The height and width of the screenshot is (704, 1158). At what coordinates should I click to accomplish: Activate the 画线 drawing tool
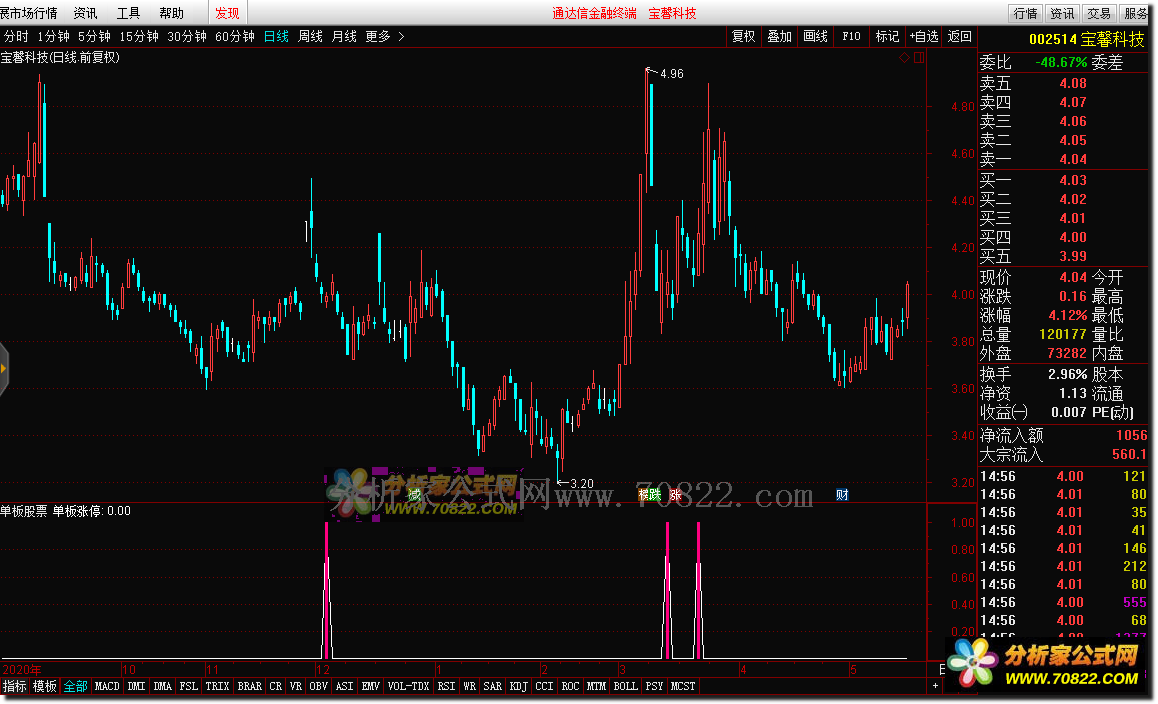(x=815, y=36)
